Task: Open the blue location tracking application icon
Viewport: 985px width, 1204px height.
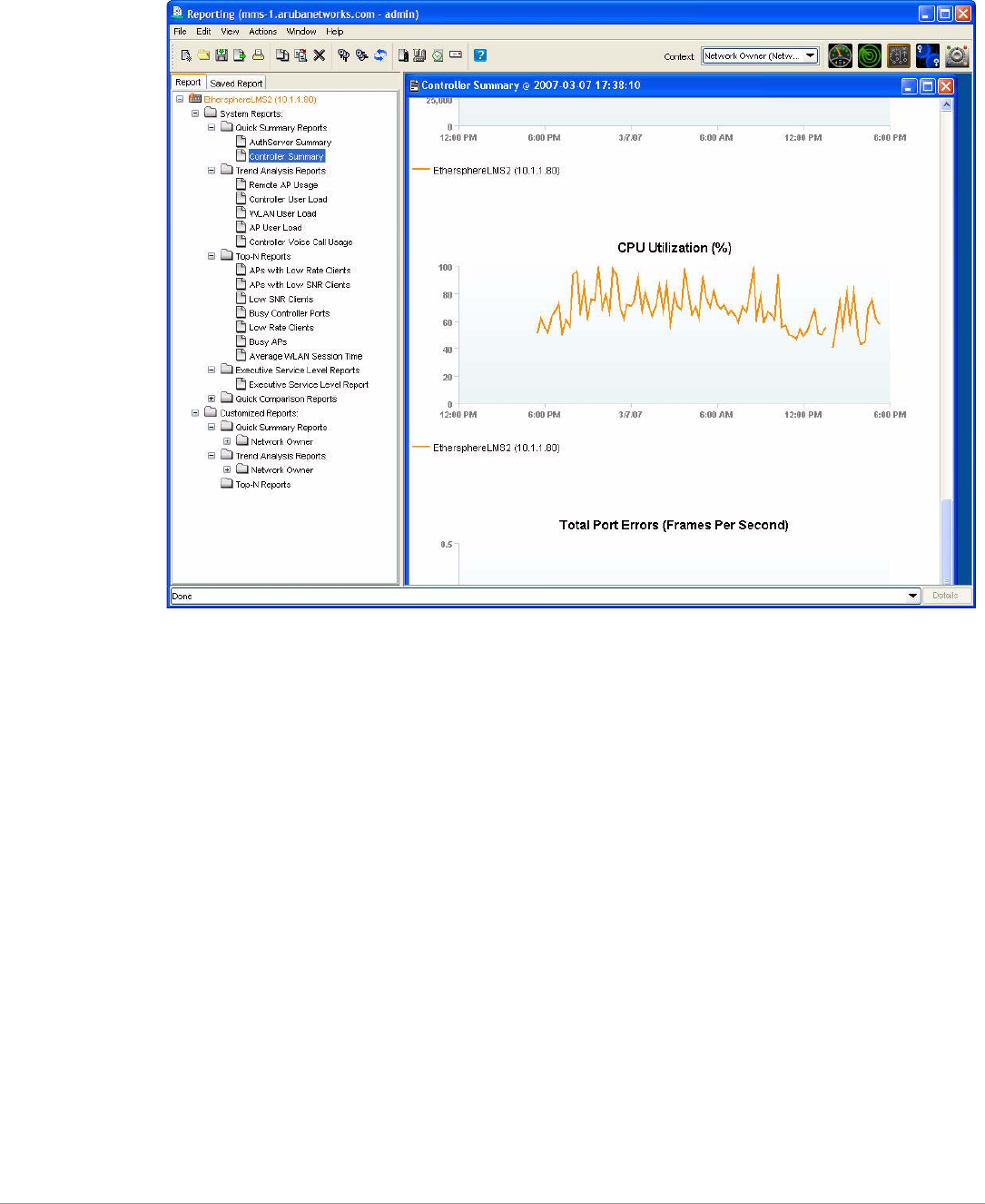Action: click(928, 56)
